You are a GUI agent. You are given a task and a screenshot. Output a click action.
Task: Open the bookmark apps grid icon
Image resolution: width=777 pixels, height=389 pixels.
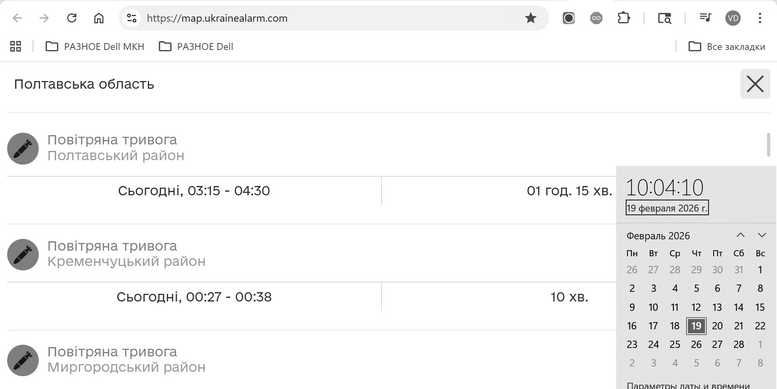(x=16, y=47)
